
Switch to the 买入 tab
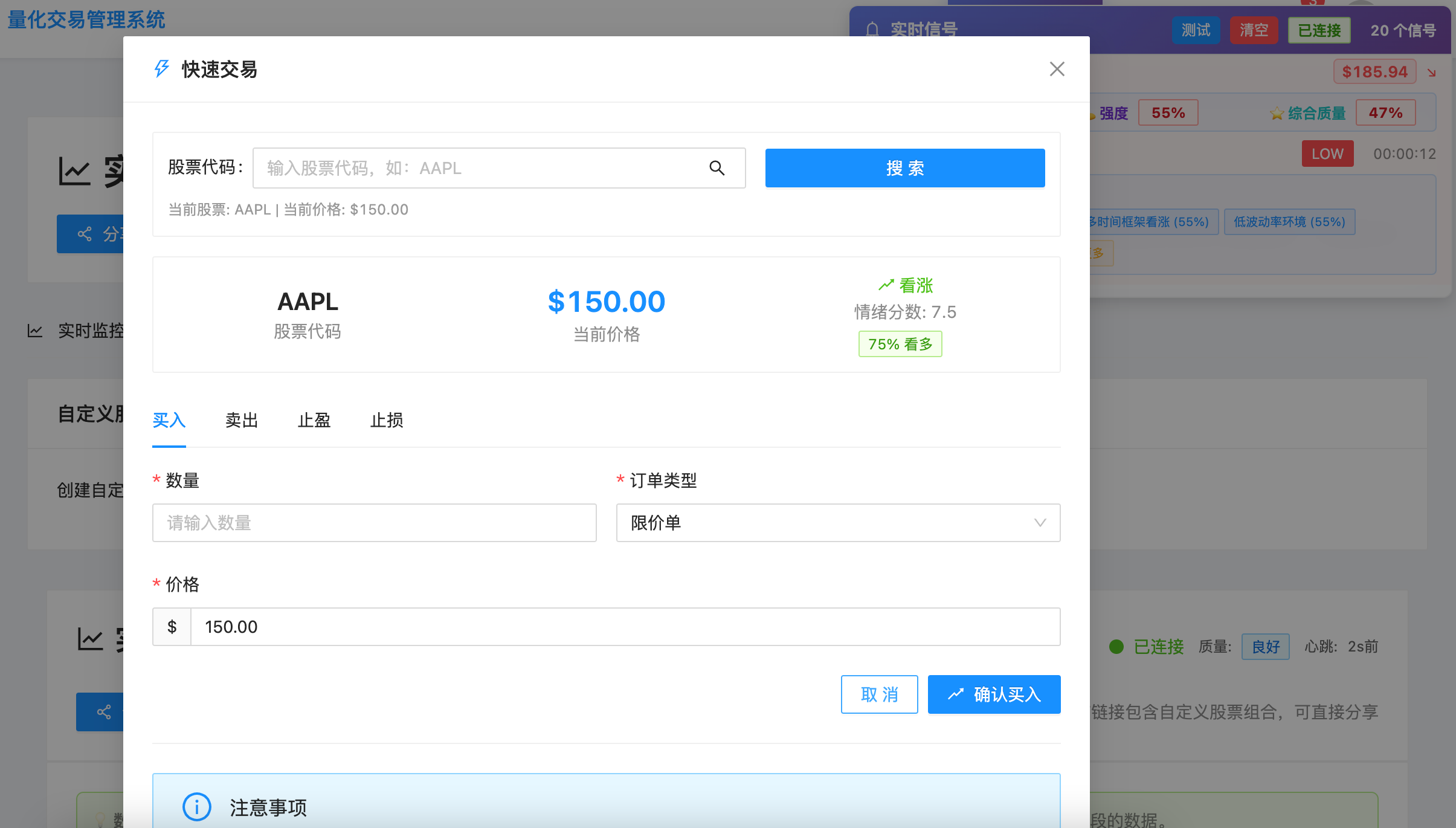coord(169,420)
